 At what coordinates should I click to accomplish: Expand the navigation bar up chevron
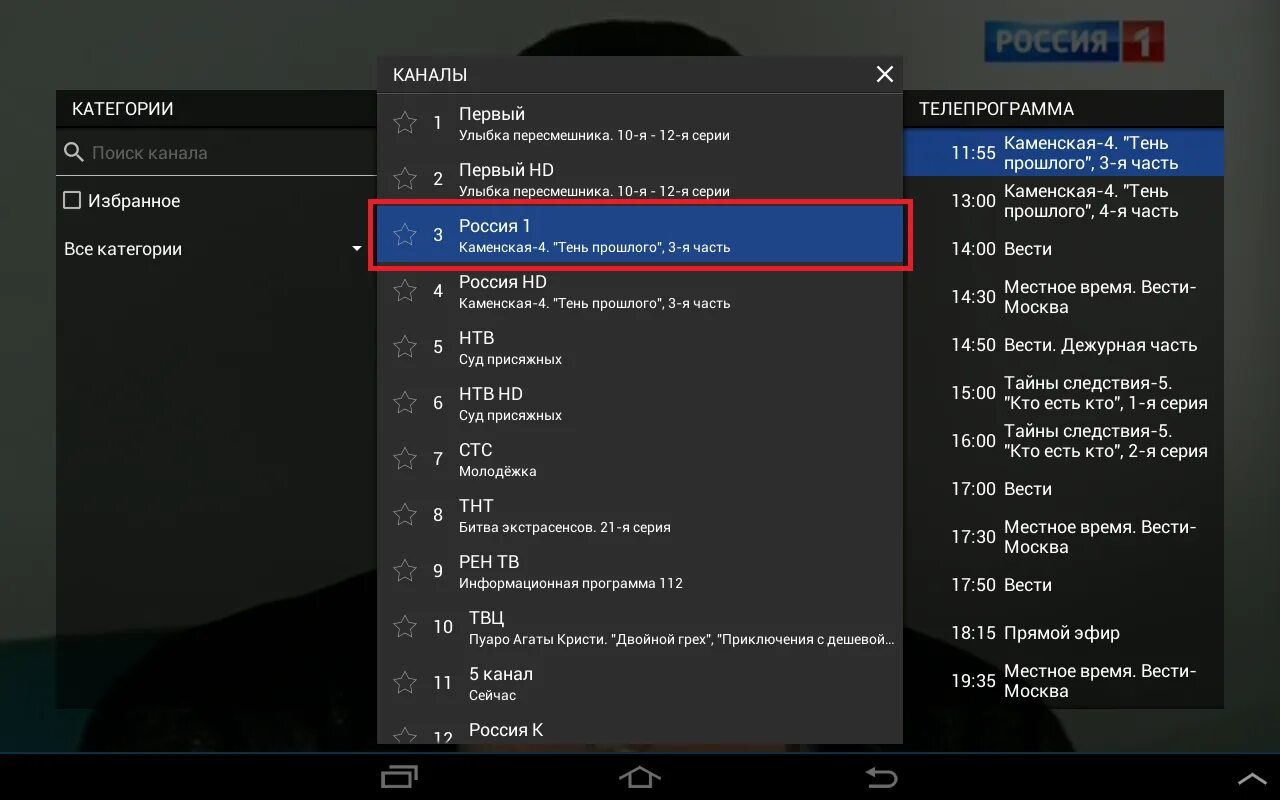[x=1252, y=778]
